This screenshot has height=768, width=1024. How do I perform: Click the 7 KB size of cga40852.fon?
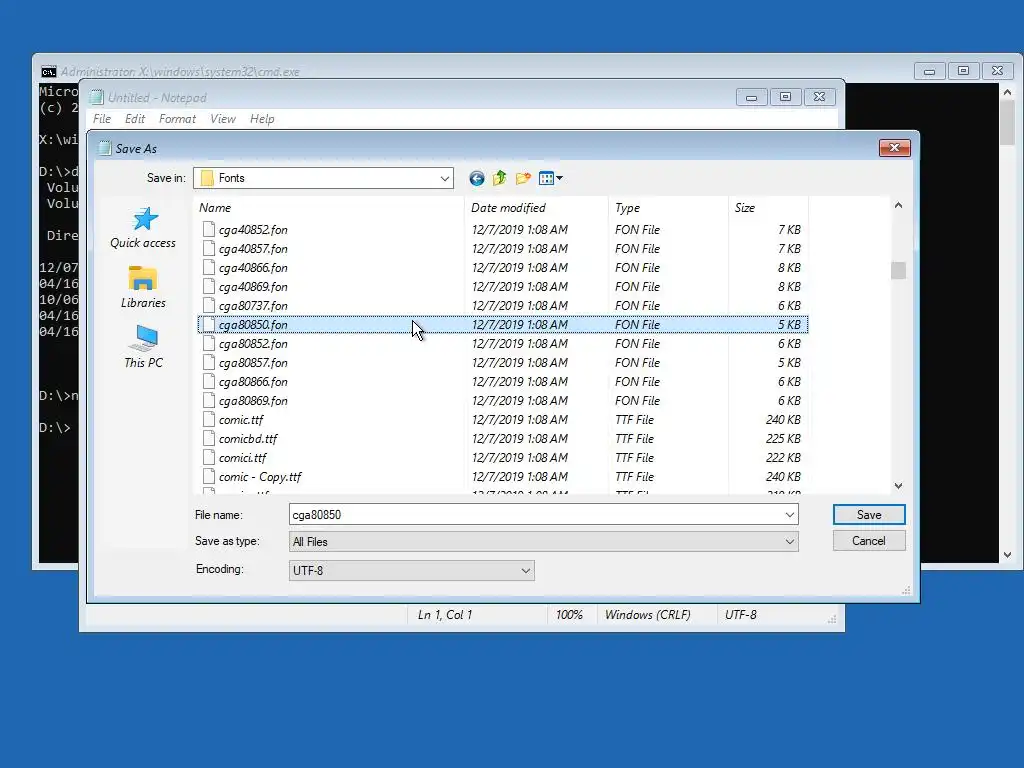tap(789, 229)
